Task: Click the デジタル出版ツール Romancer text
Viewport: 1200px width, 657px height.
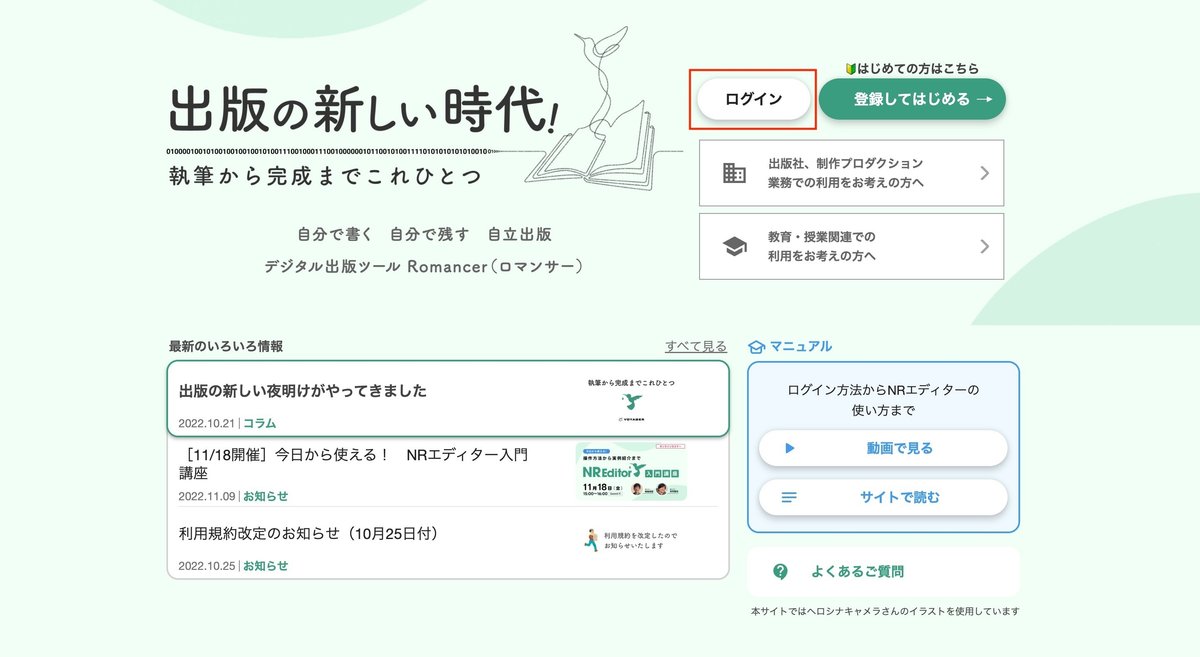Action: click(x=424, y=267)
